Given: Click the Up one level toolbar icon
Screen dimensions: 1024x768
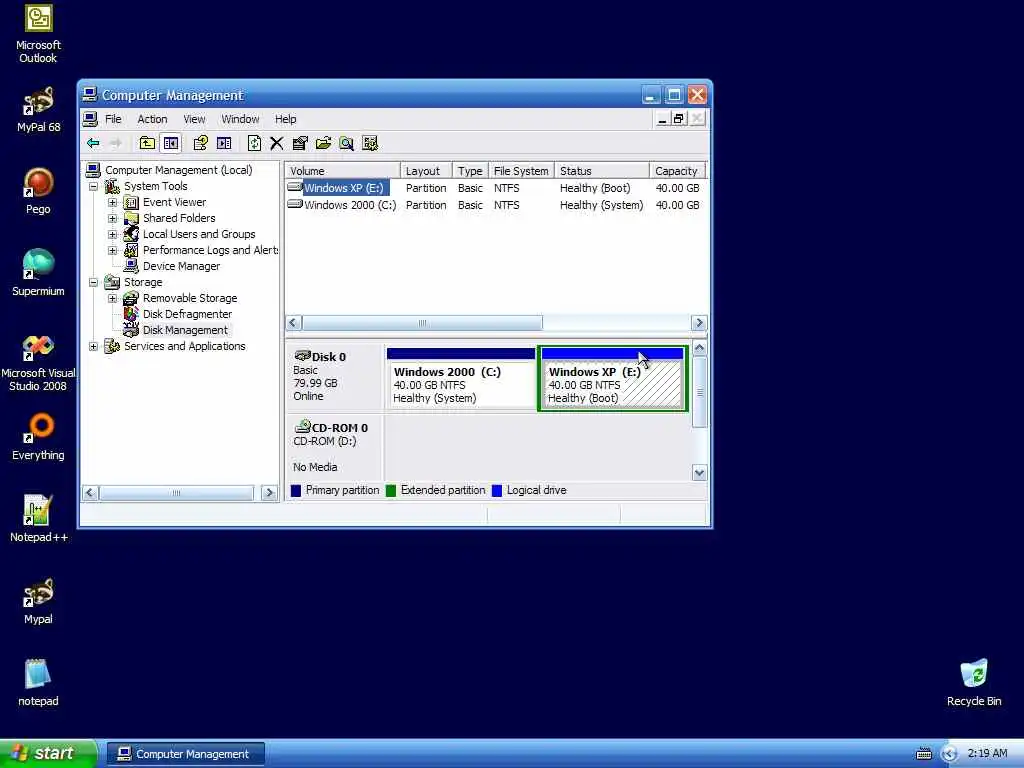Looking at the screenshot, I should [x=148, y=143].
